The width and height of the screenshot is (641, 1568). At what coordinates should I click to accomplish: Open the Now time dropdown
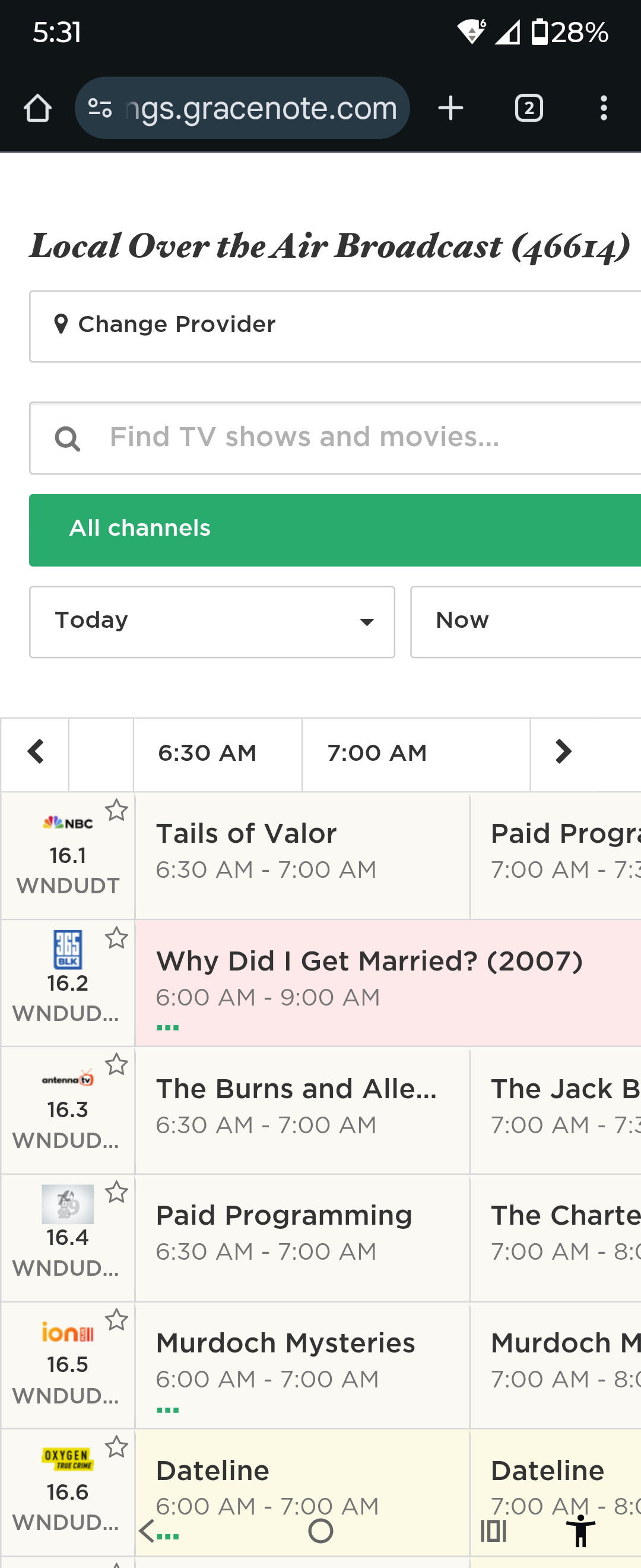tap(525, 621)
